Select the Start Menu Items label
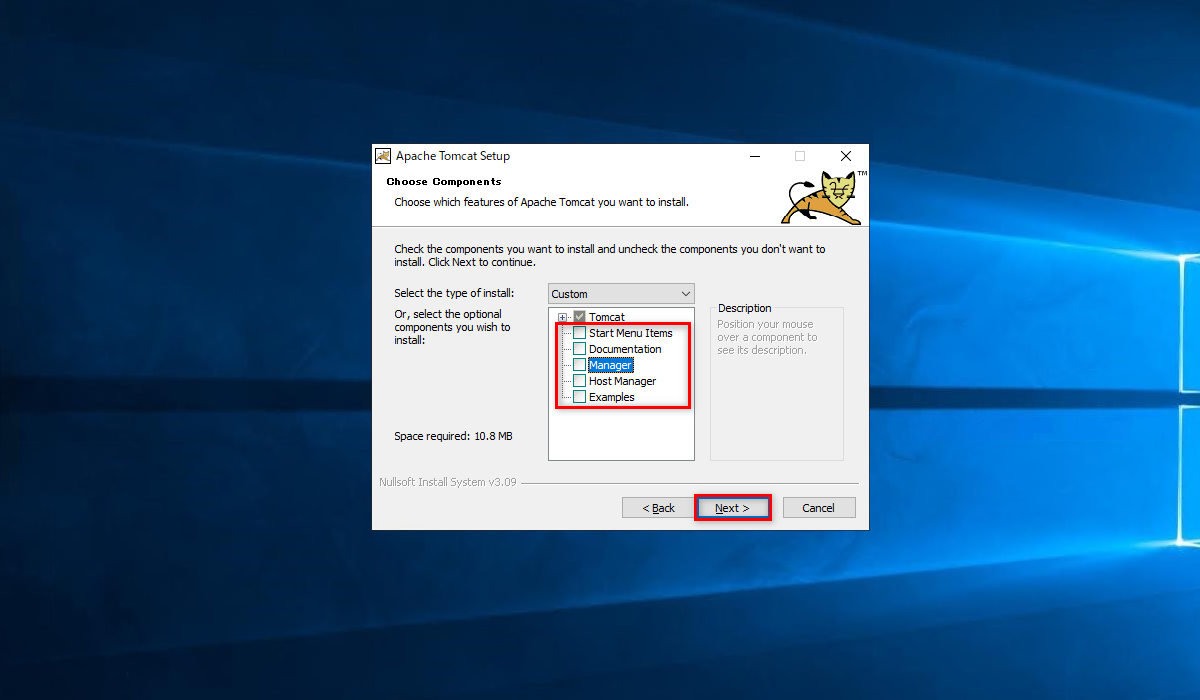1200x700 pixels. click(630, 333)
